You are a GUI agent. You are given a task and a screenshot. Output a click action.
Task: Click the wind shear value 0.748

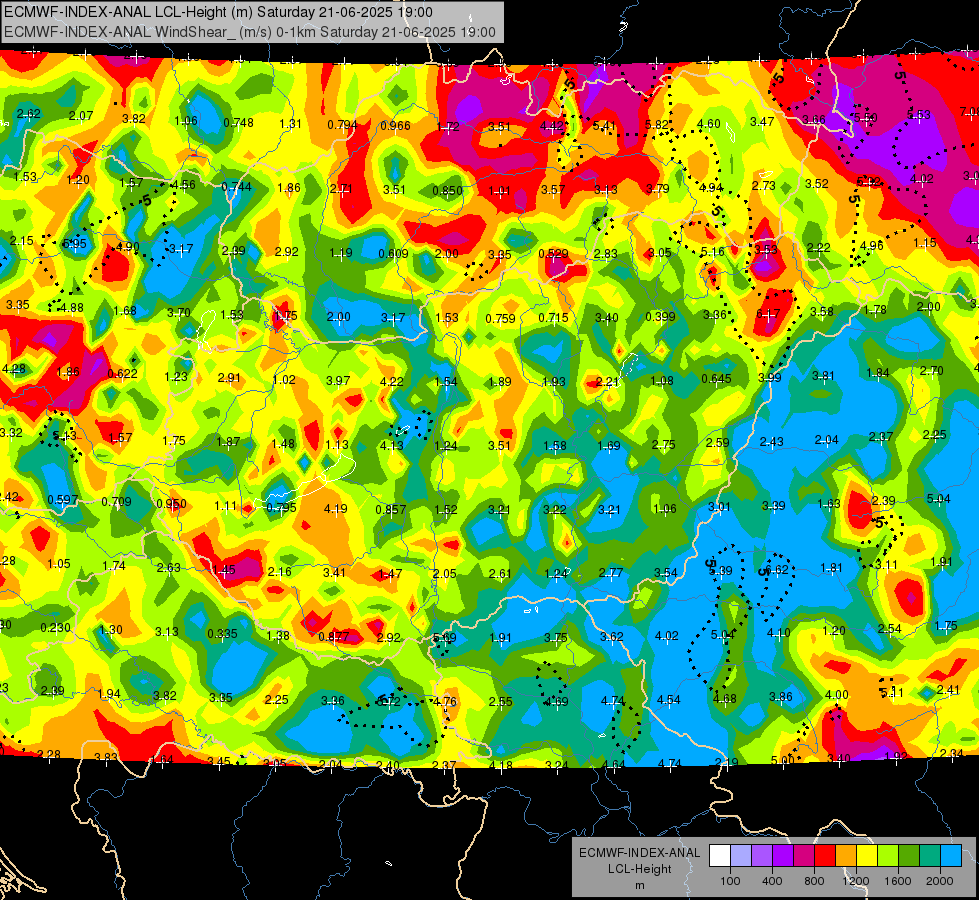[239, 122]
